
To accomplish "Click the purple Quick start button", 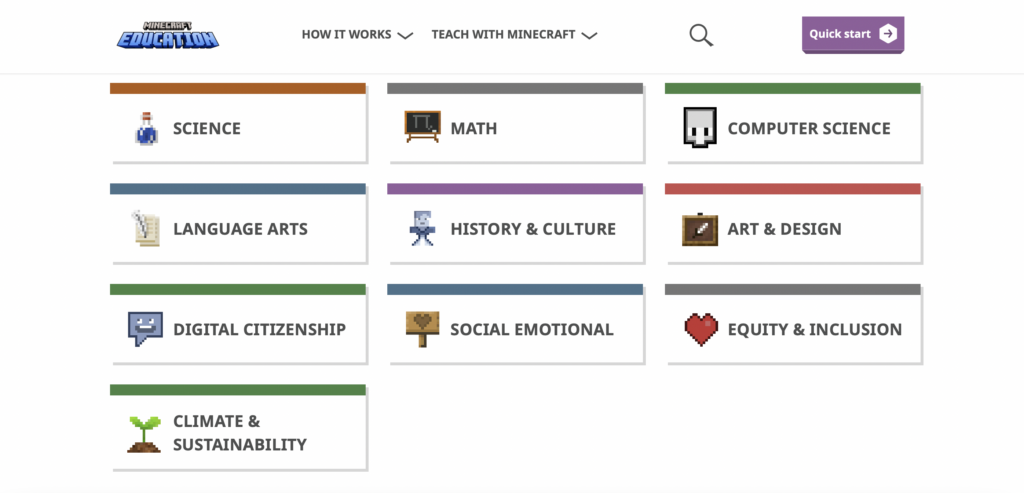I will pyautogui.click(x=853, y=35).
